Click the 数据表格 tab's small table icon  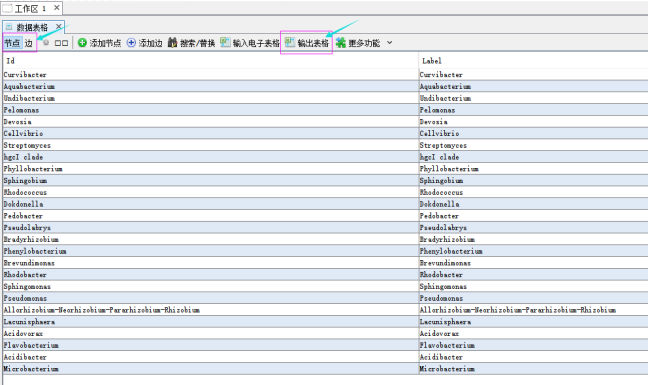pos(9,27)
